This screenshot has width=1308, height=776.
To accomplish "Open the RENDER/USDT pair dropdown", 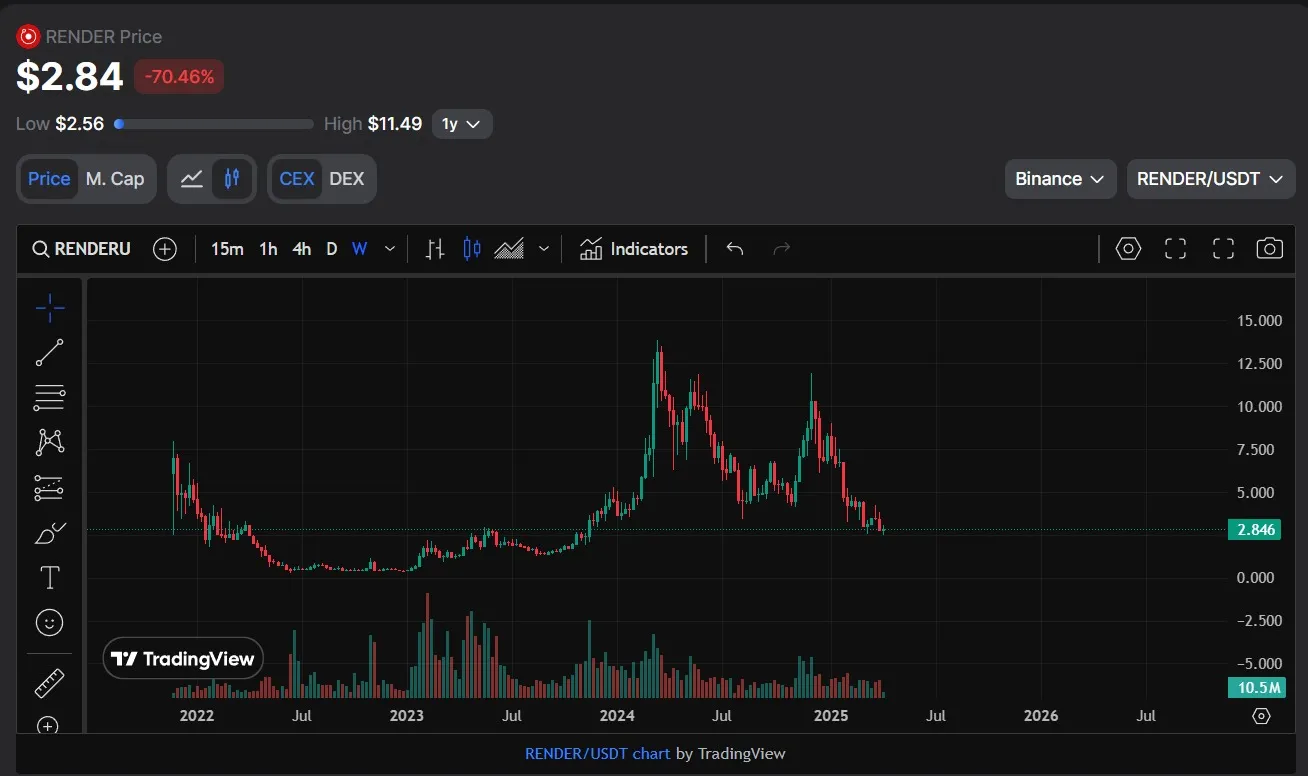I will pyautogui.click(x=1209, y=179).
